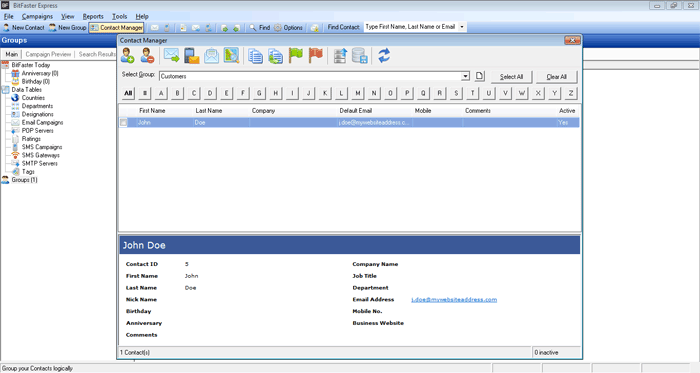700x373 pixels.
Task: Click the server upload arrow icon
Action: pyautogui.click(x=340, y=56)
